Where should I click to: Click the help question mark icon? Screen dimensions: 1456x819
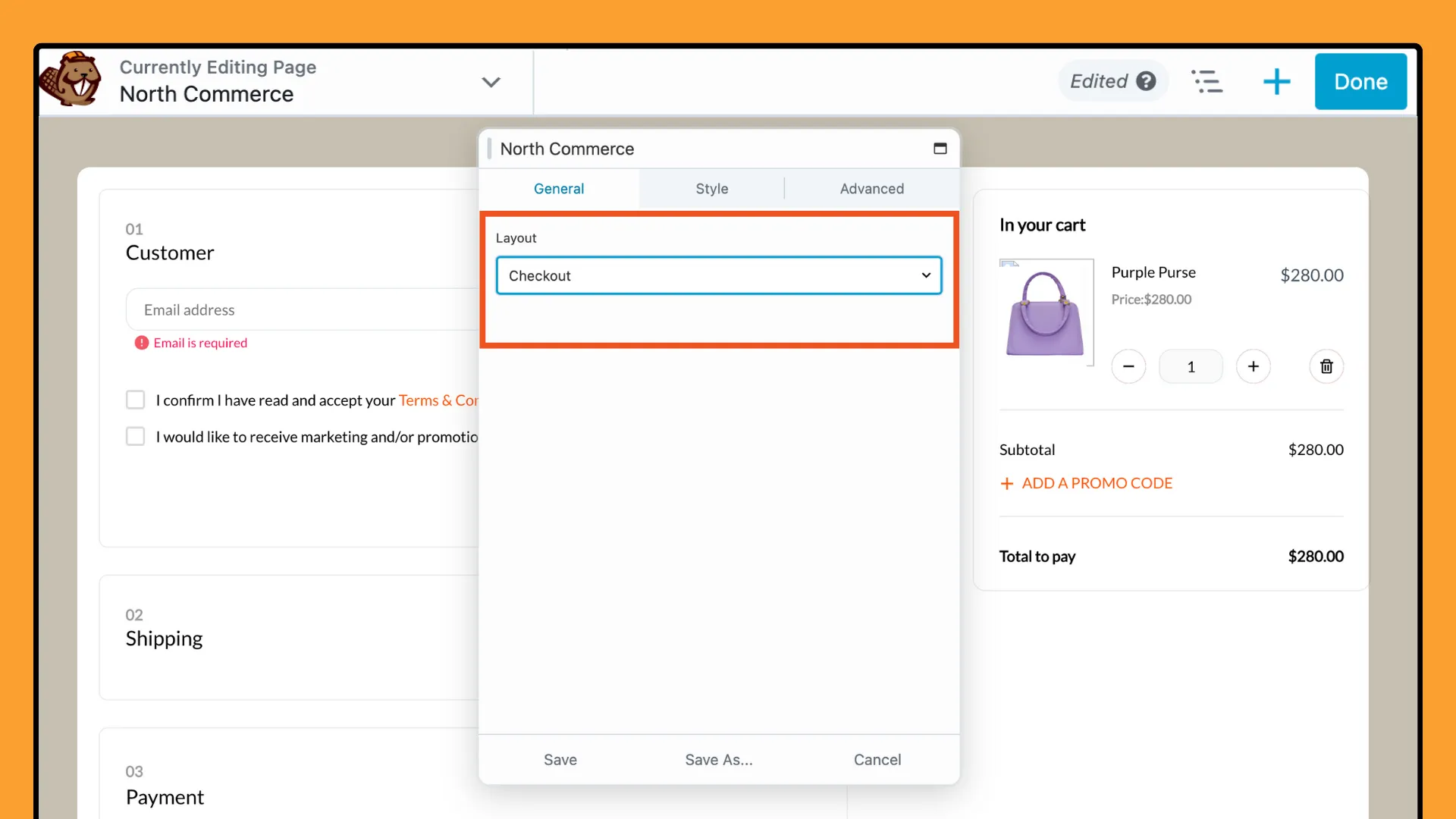pyautogui.click(x=1147, y=80)
